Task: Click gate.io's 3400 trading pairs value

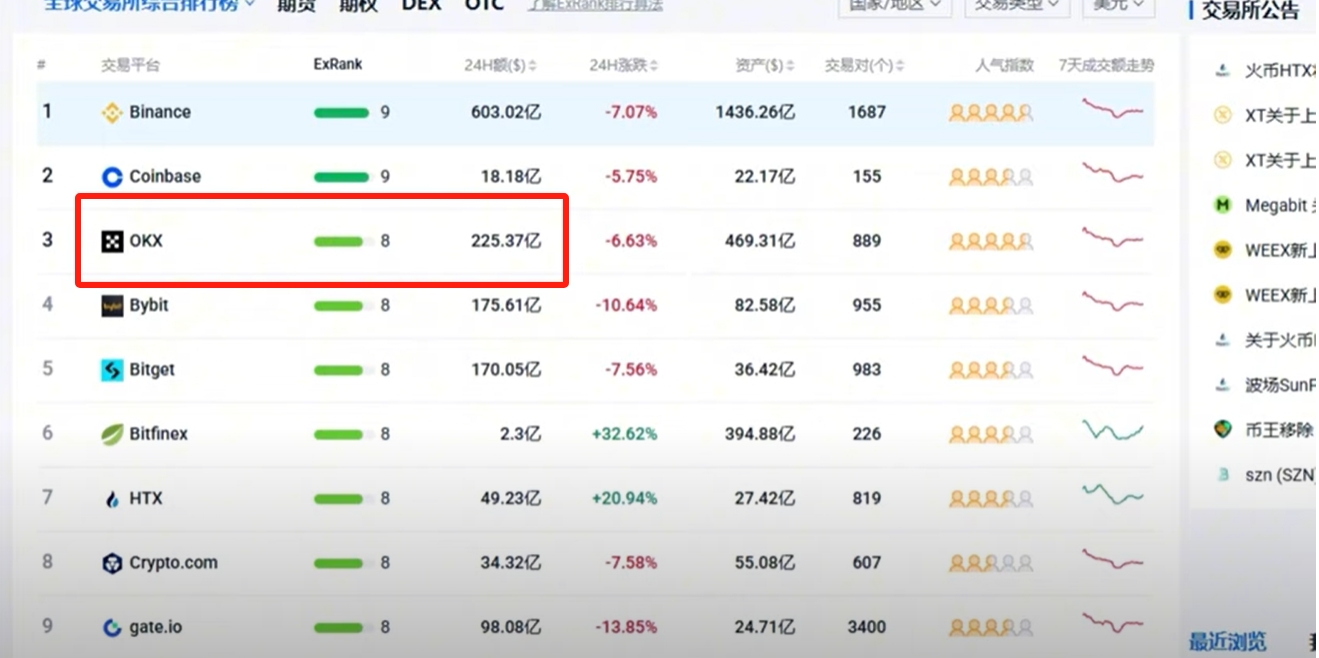Action: pyautogui.click(x=866, y=628)
